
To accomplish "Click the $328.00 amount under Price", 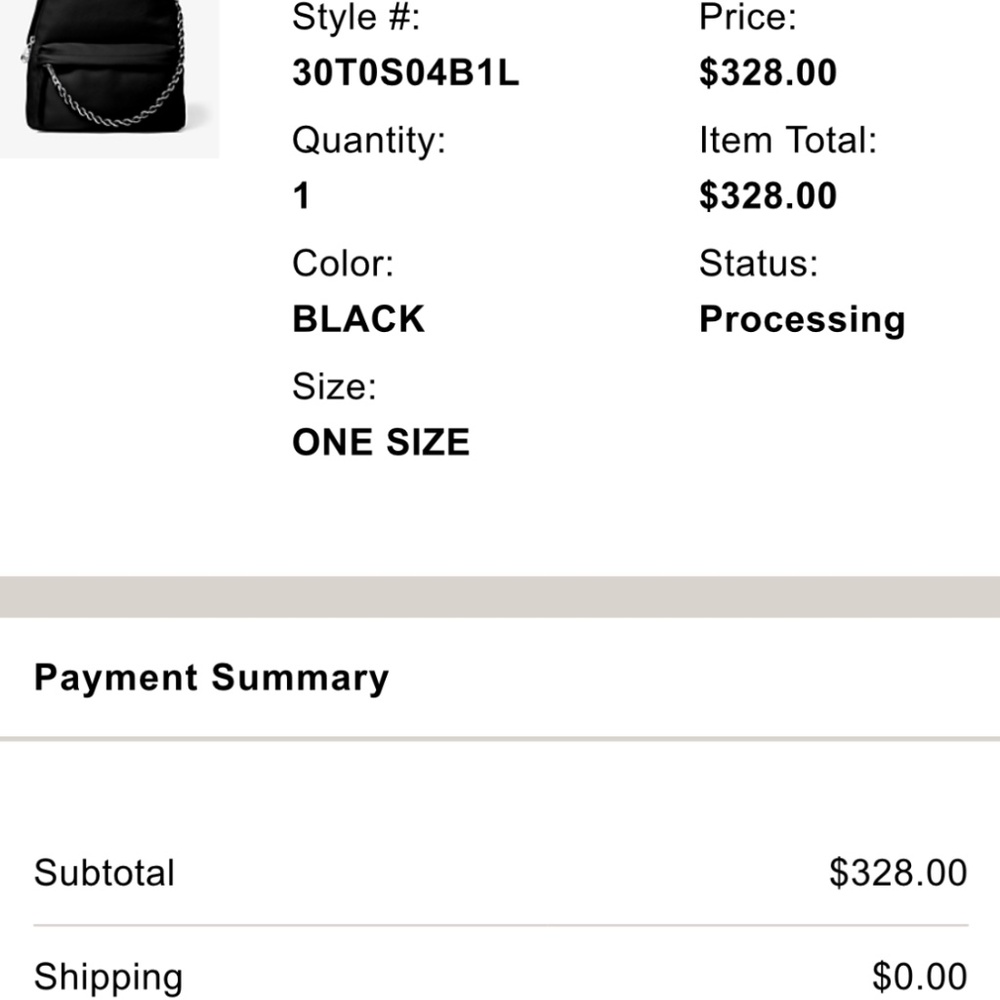I will [x=767, y=73].
